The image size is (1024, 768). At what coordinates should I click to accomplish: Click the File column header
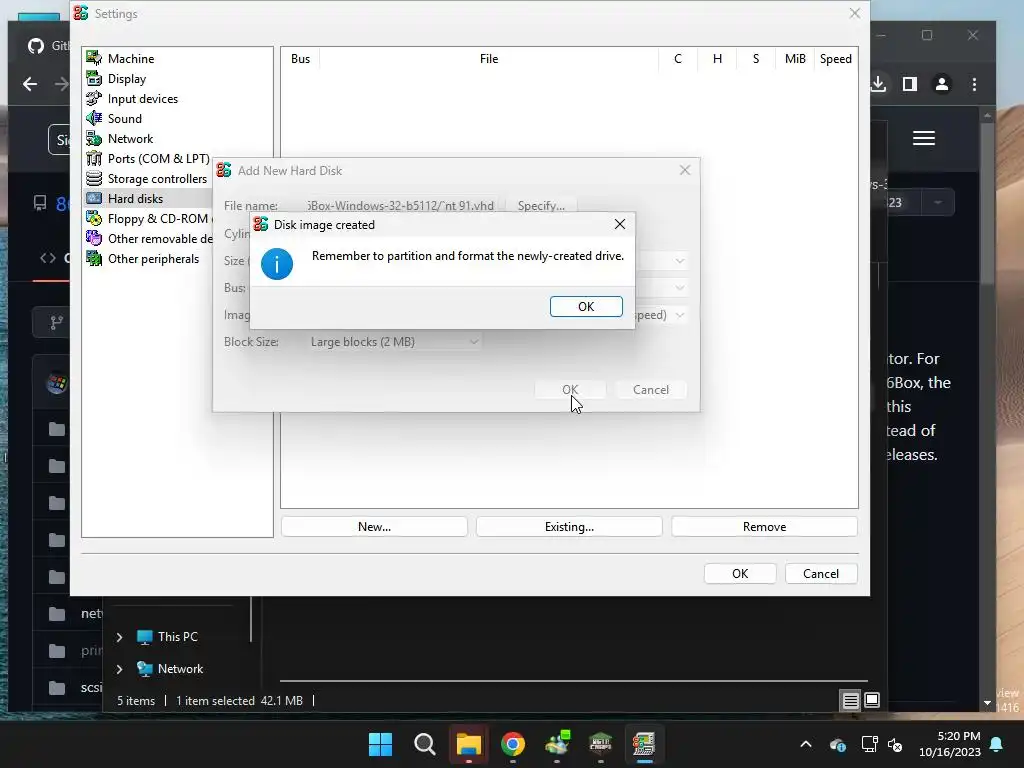(x=488, y=59)
